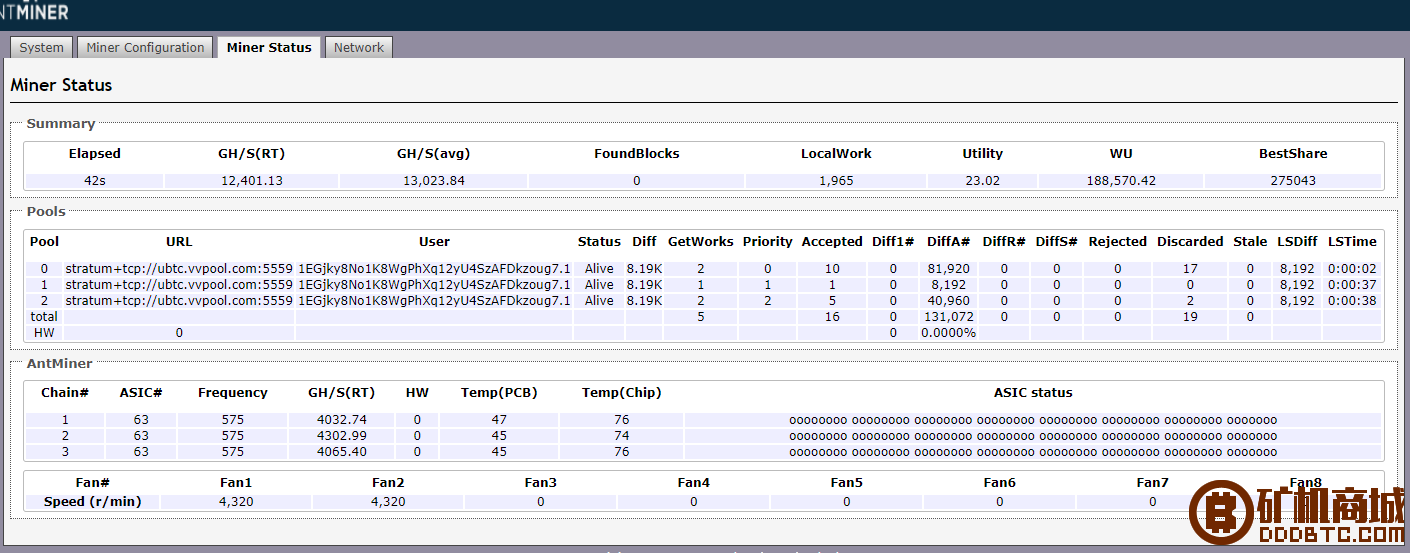1410x553 pixels.
Task: Click chain 2 GH/S(RT) value 4302.99
Action: (x=341, y=436)
